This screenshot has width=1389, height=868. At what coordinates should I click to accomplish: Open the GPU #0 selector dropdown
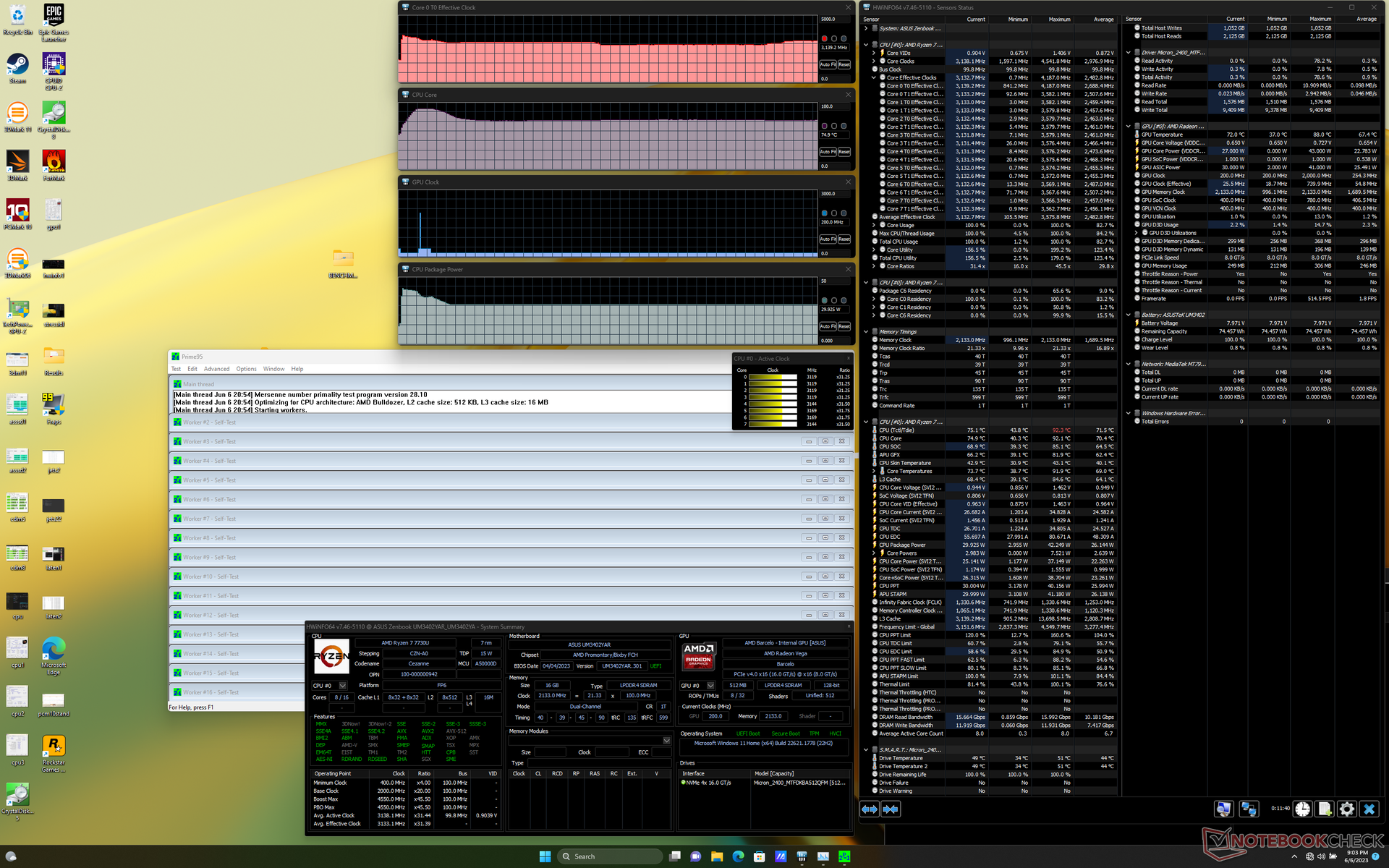710,686
